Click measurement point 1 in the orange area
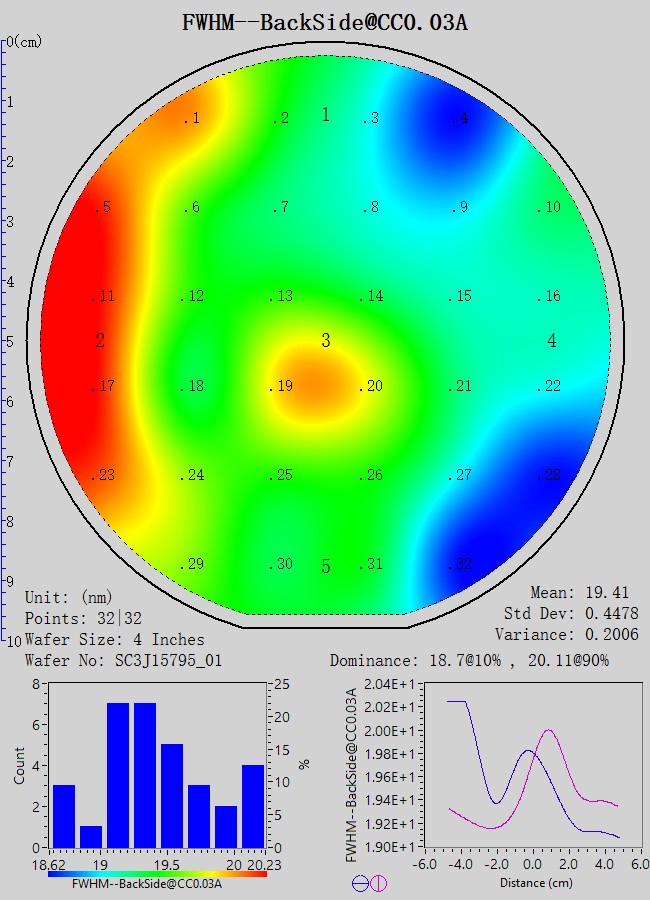 [x=191, y=119]
